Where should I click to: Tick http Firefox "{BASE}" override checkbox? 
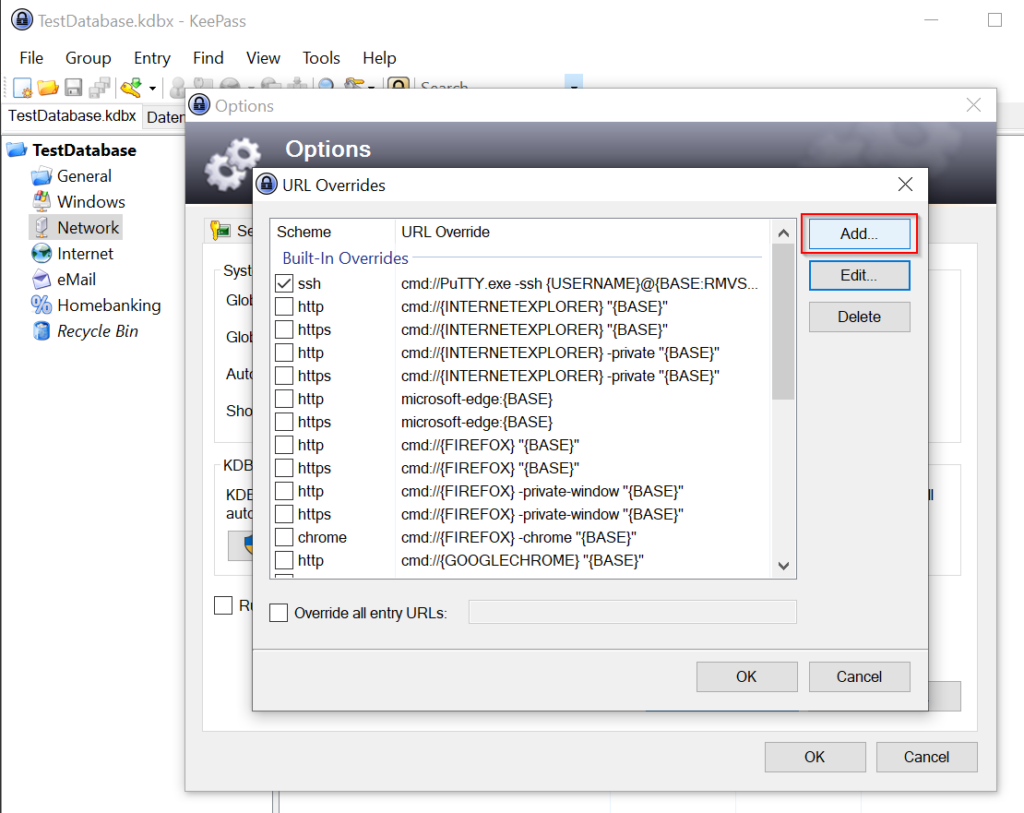pos(284,445)
